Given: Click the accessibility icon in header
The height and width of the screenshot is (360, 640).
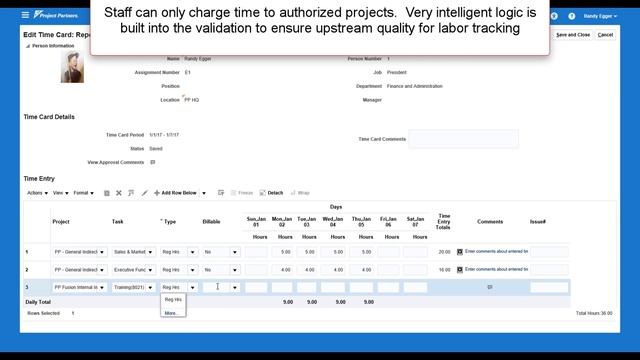Looking at the screenshot, I should click(x=554, y=16).
